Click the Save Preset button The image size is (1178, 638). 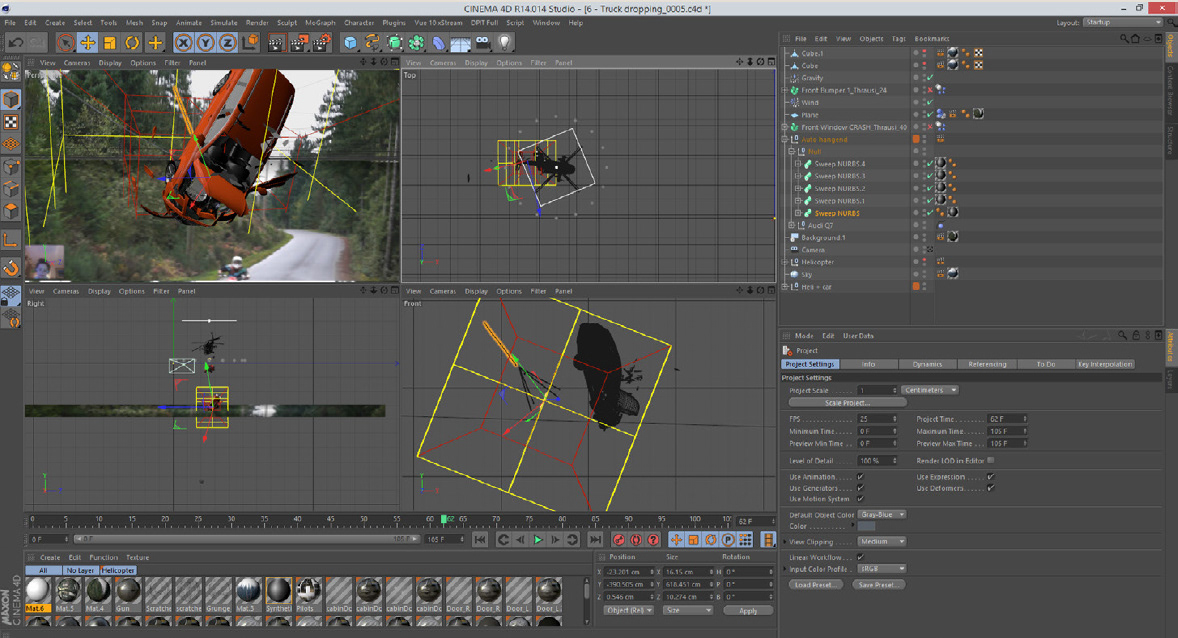coord(877,585)
